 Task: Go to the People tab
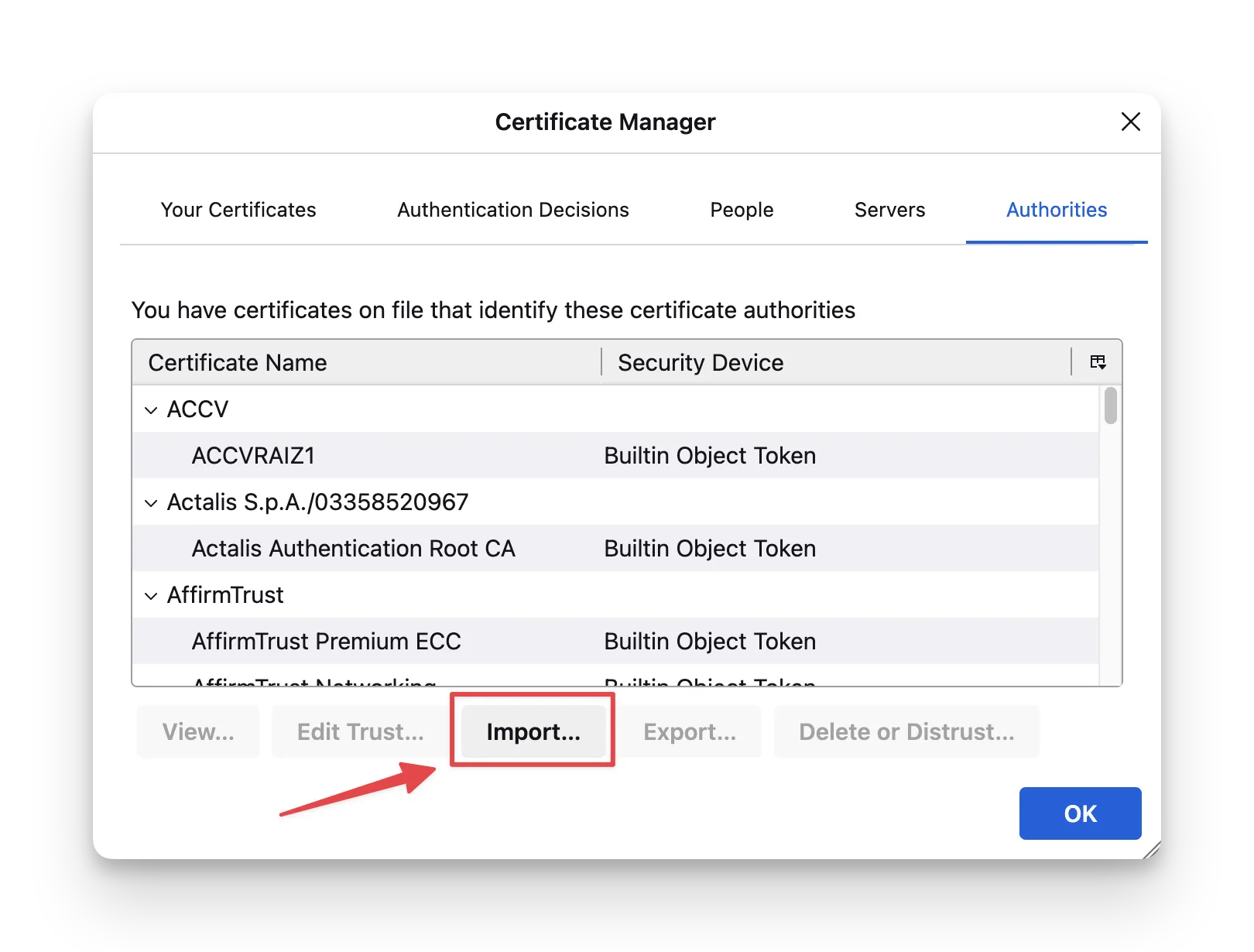click(x=742, y=210)
